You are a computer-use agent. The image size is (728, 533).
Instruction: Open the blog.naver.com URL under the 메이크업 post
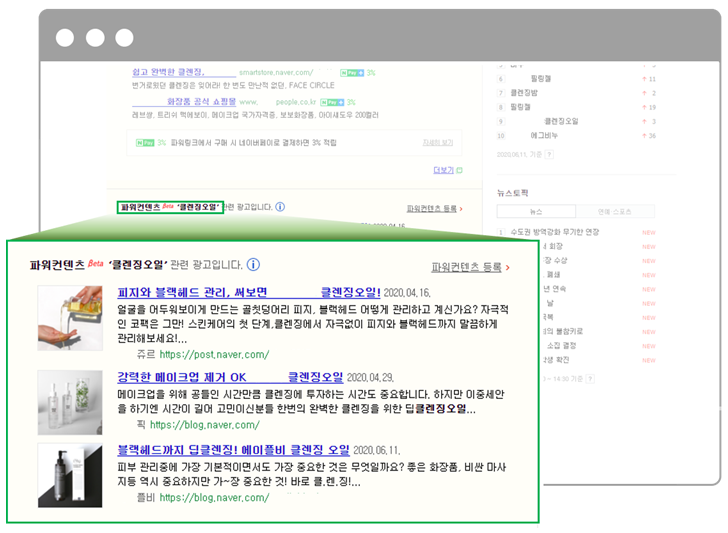205,425
